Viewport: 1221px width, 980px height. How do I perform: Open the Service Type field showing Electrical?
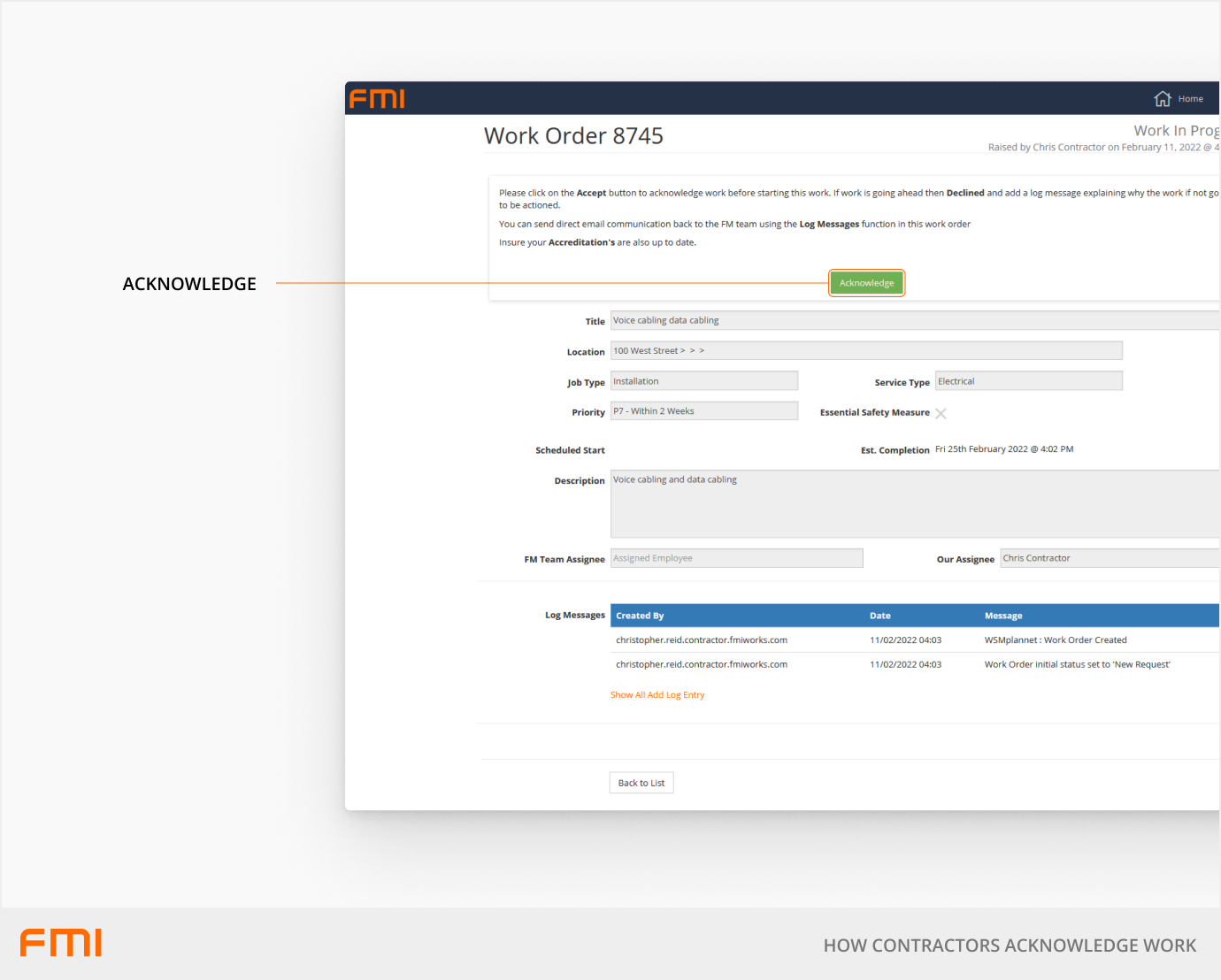[x=1028, y=381]
